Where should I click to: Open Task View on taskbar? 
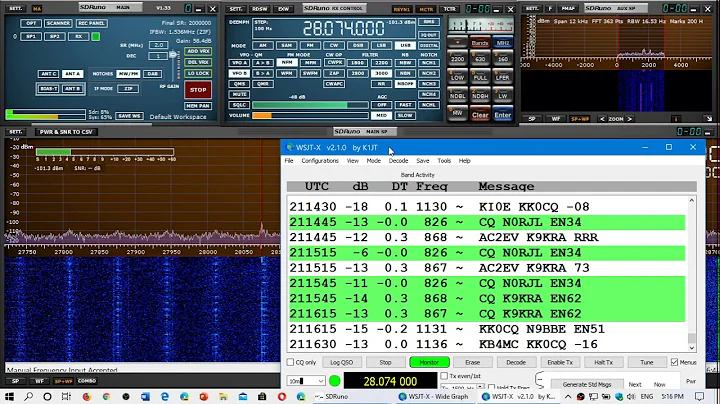point(66,396)
